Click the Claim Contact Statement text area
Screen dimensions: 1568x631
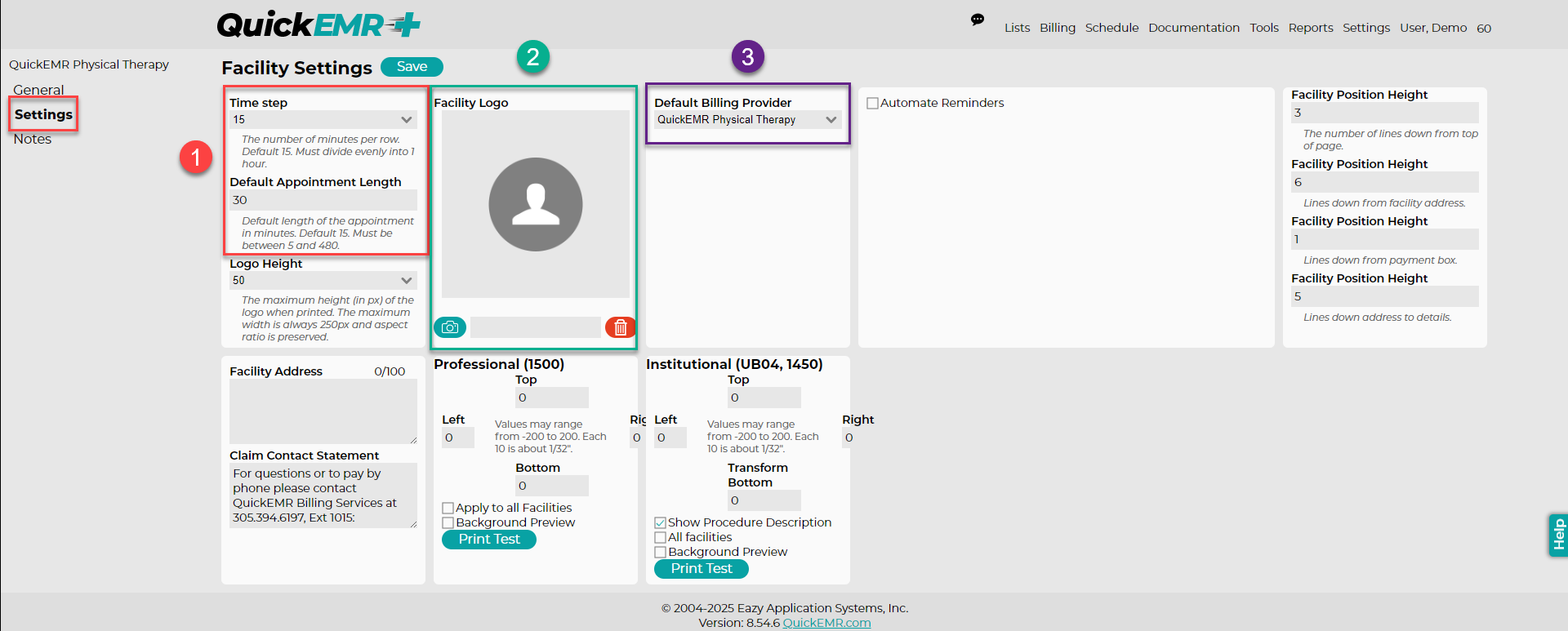(323, 495)
